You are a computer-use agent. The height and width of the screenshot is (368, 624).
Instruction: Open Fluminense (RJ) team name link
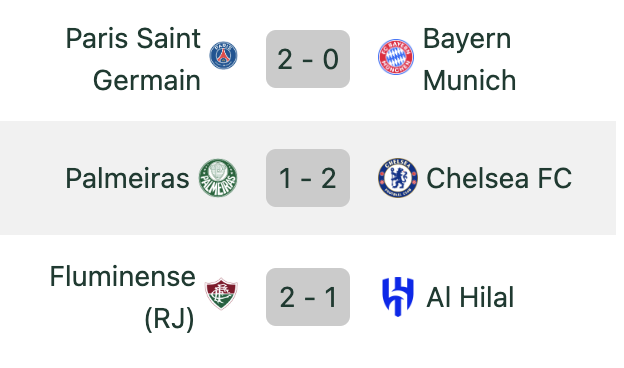click(123, 298)
